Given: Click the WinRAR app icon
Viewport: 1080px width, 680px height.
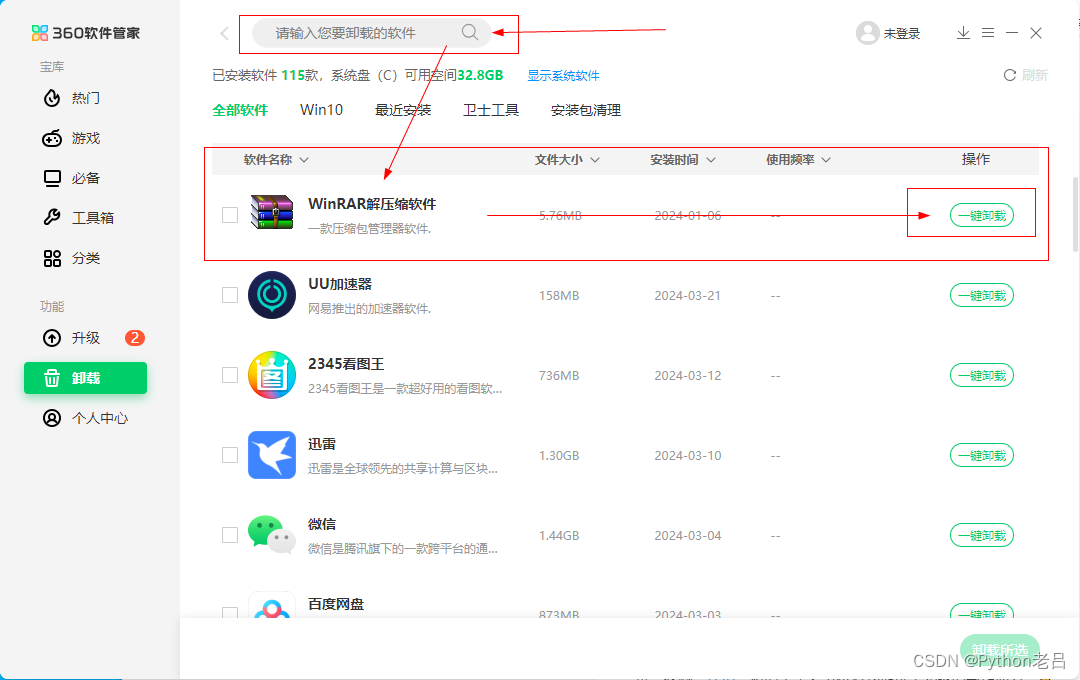Looking at the screenshot, I should (271, 212).
